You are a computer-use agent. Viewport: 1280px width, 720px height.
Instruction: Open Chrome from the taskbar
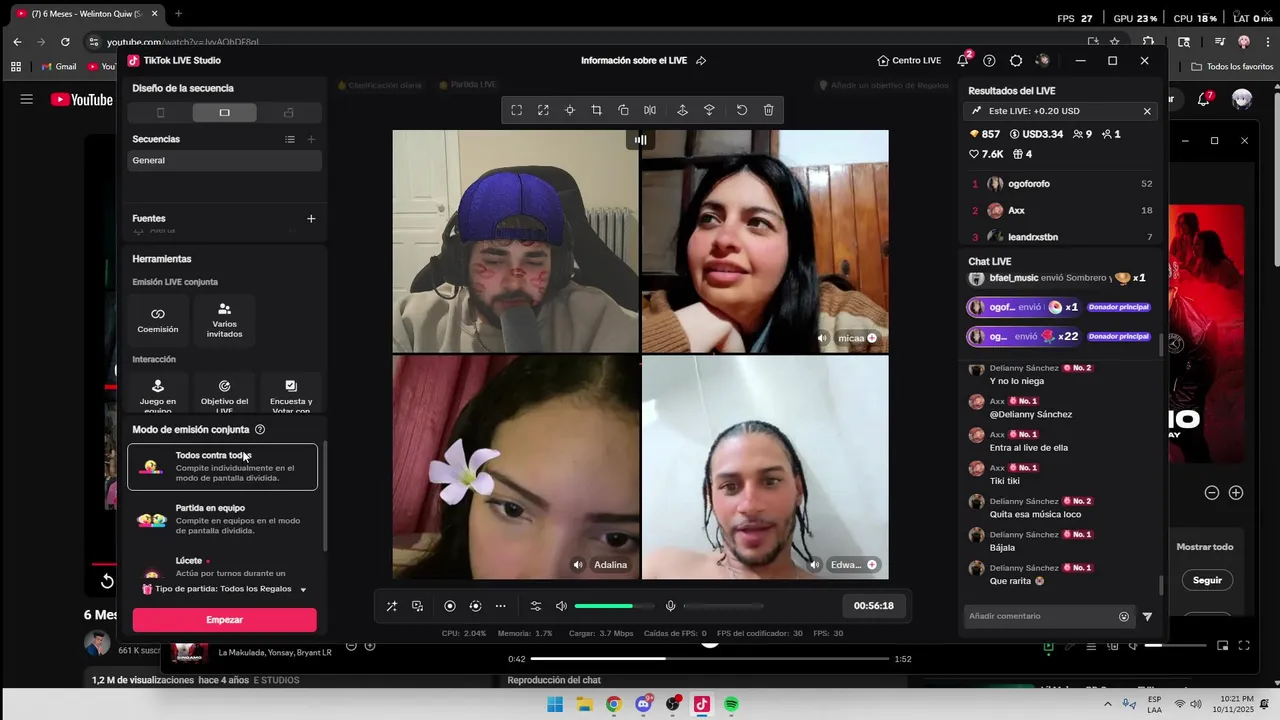click(x=613, y=704)
